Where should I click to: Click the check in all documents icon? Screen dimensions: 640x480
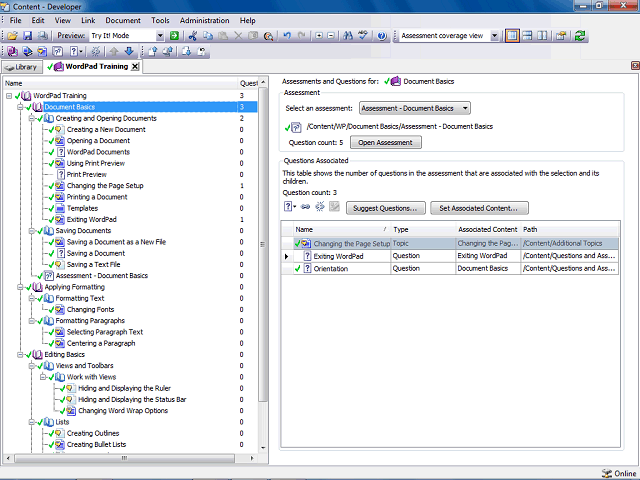167,51
